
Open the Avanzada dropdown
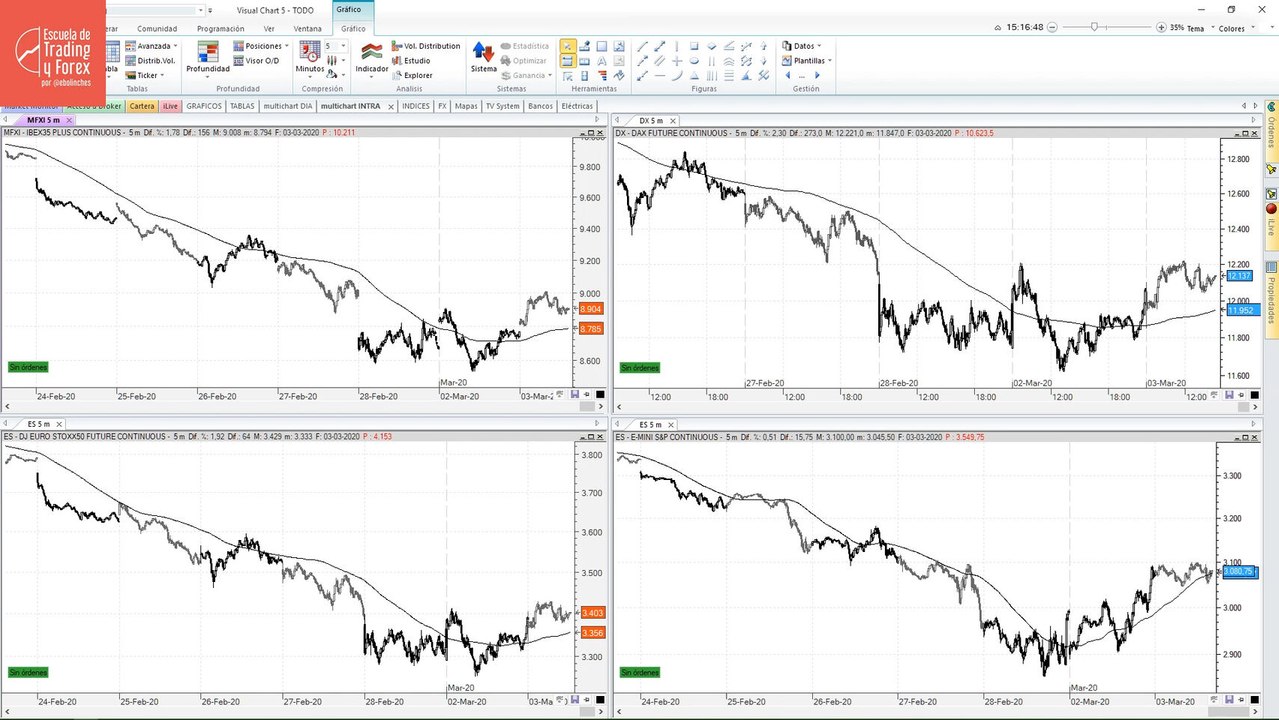pyautogui.click(x=151, y=46)
